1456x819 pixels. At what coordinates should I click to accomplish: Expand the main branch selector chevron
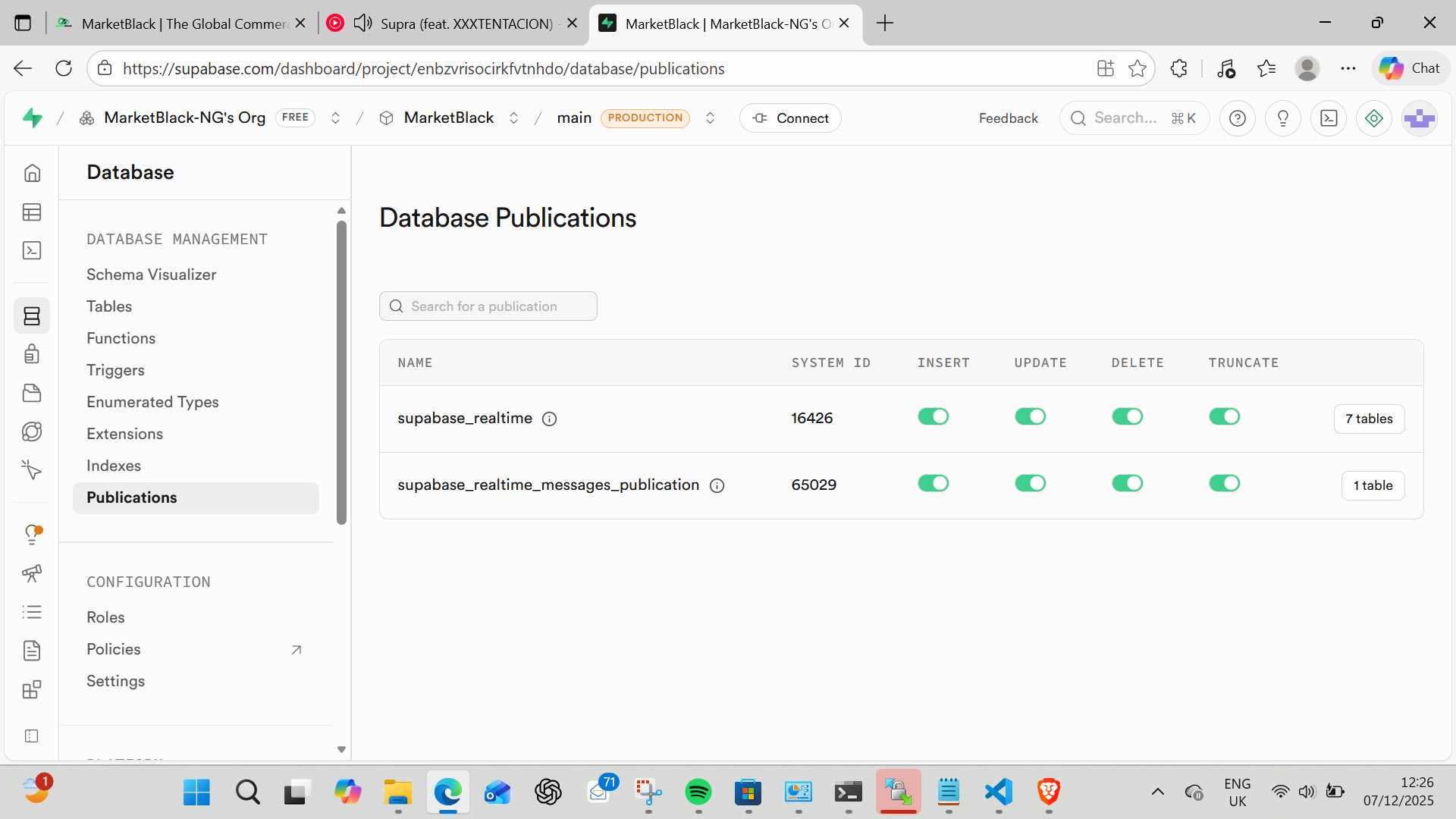coord(710,118)
